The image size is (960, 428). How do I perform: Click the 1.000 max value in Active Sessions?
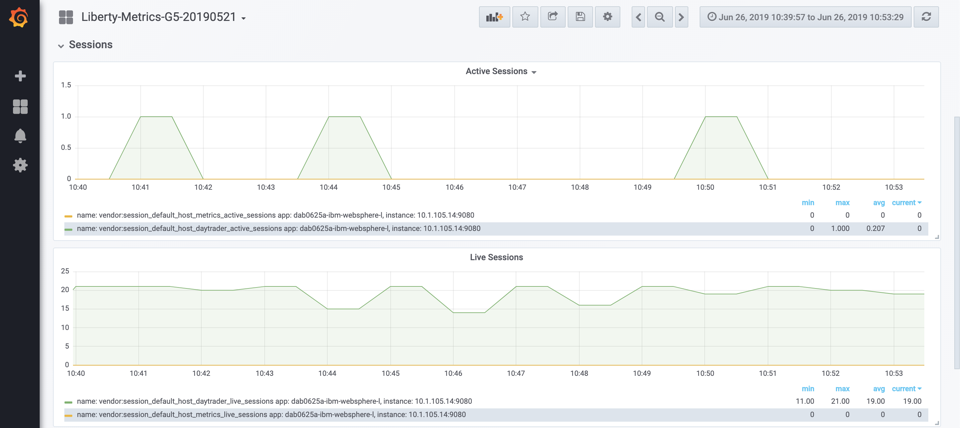pos(841,229)
